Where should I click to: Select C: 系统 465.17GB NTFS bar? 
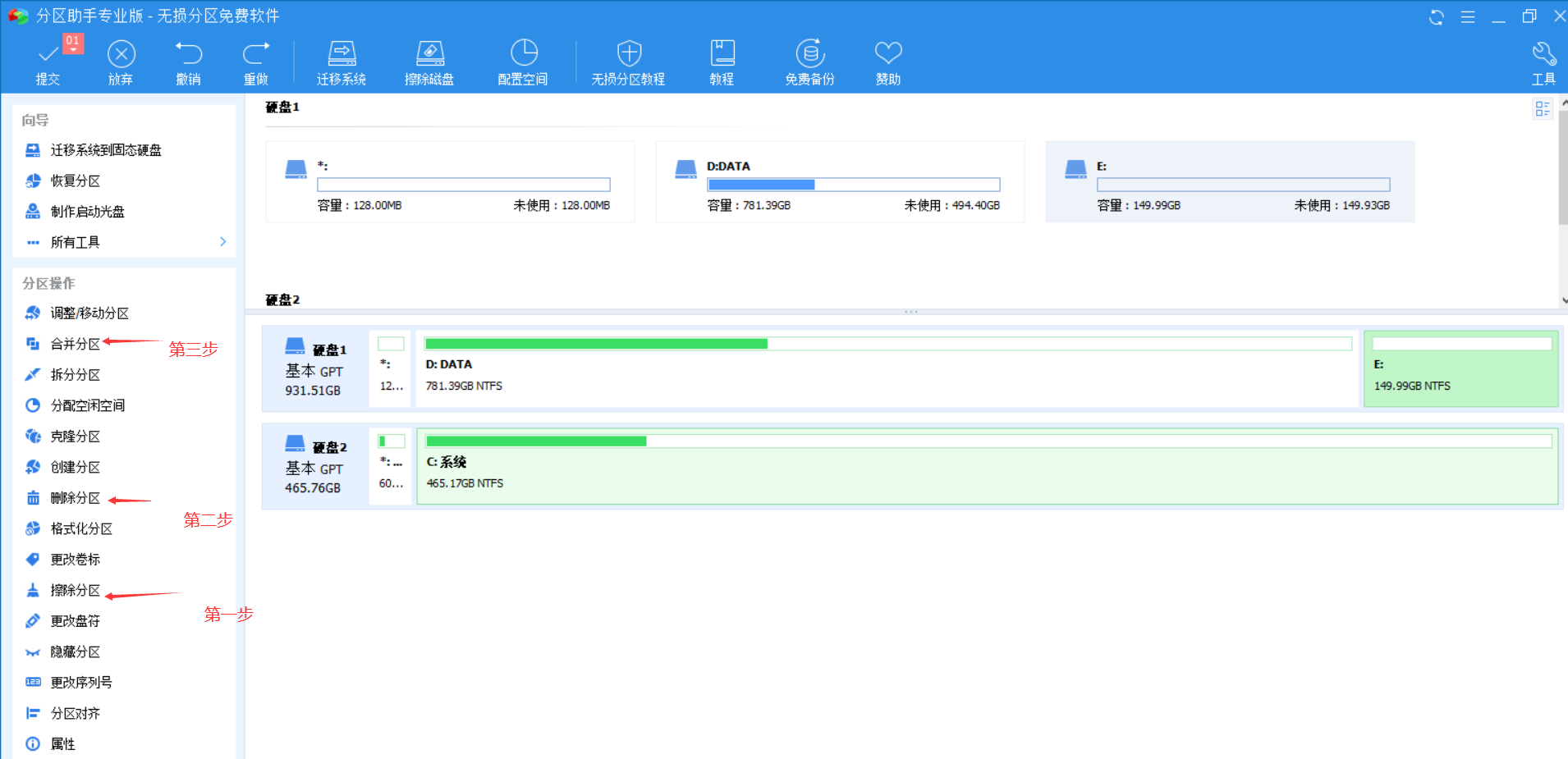(988, 465)
